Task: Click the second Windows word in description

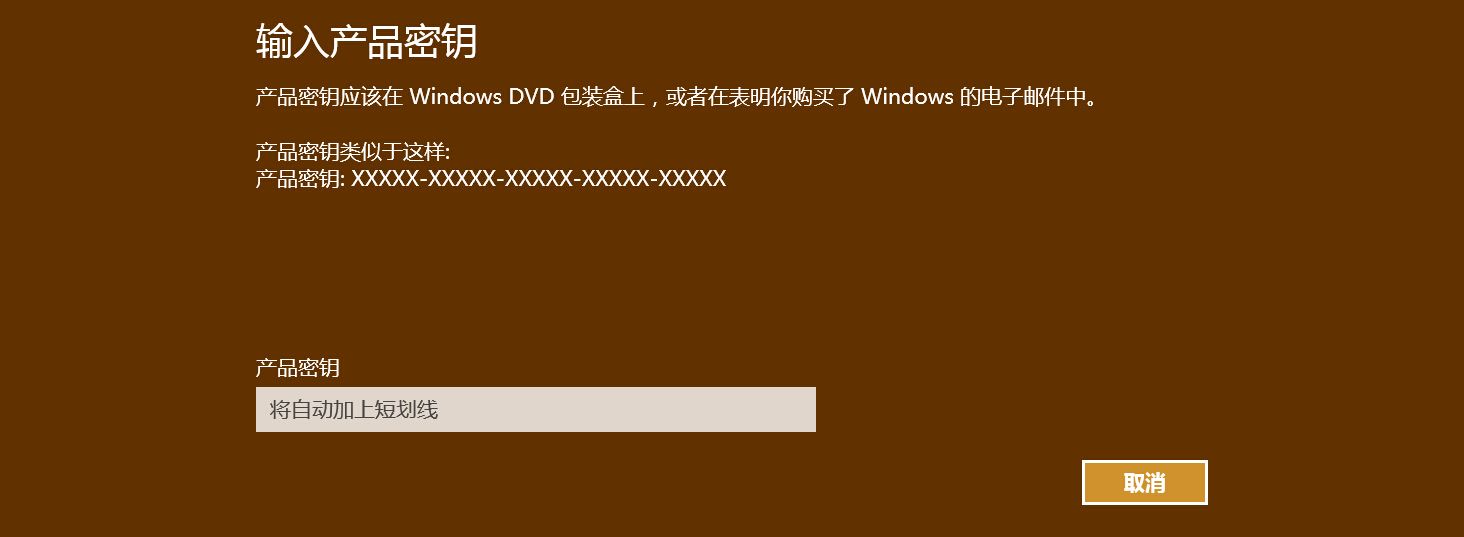Action: pos(907,97)
